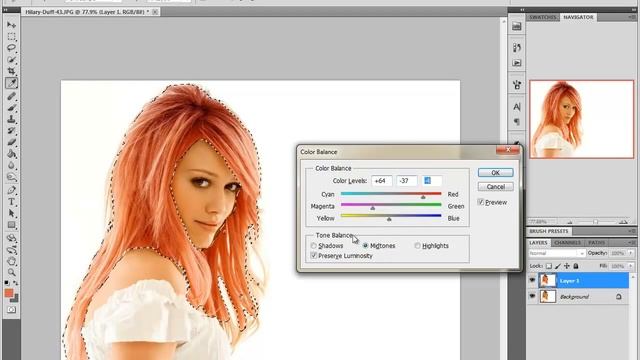Click the Magenta-Green slider handle

[x=373, y=208]
